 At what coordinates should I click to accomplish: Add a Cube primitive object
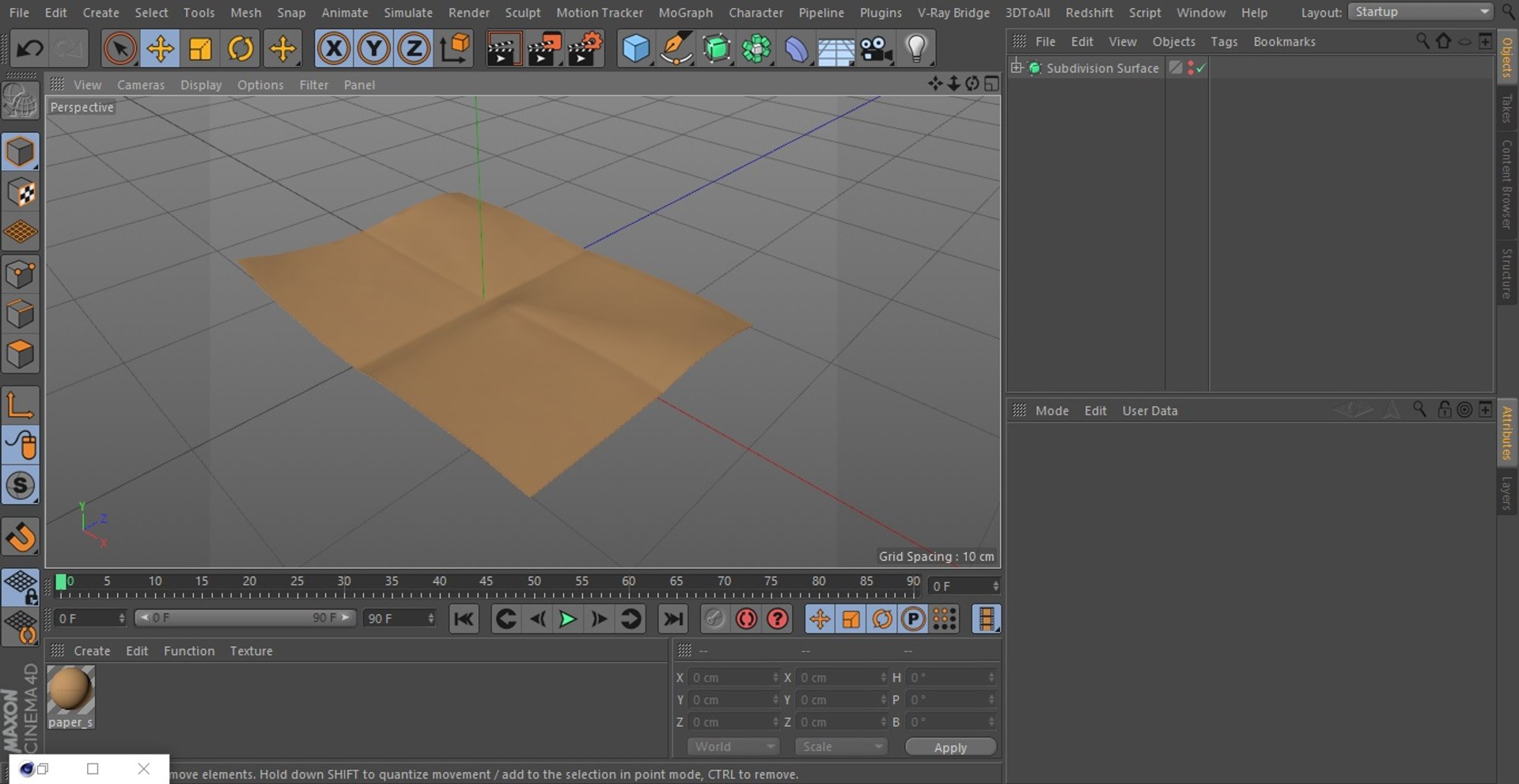pos(635,49)
